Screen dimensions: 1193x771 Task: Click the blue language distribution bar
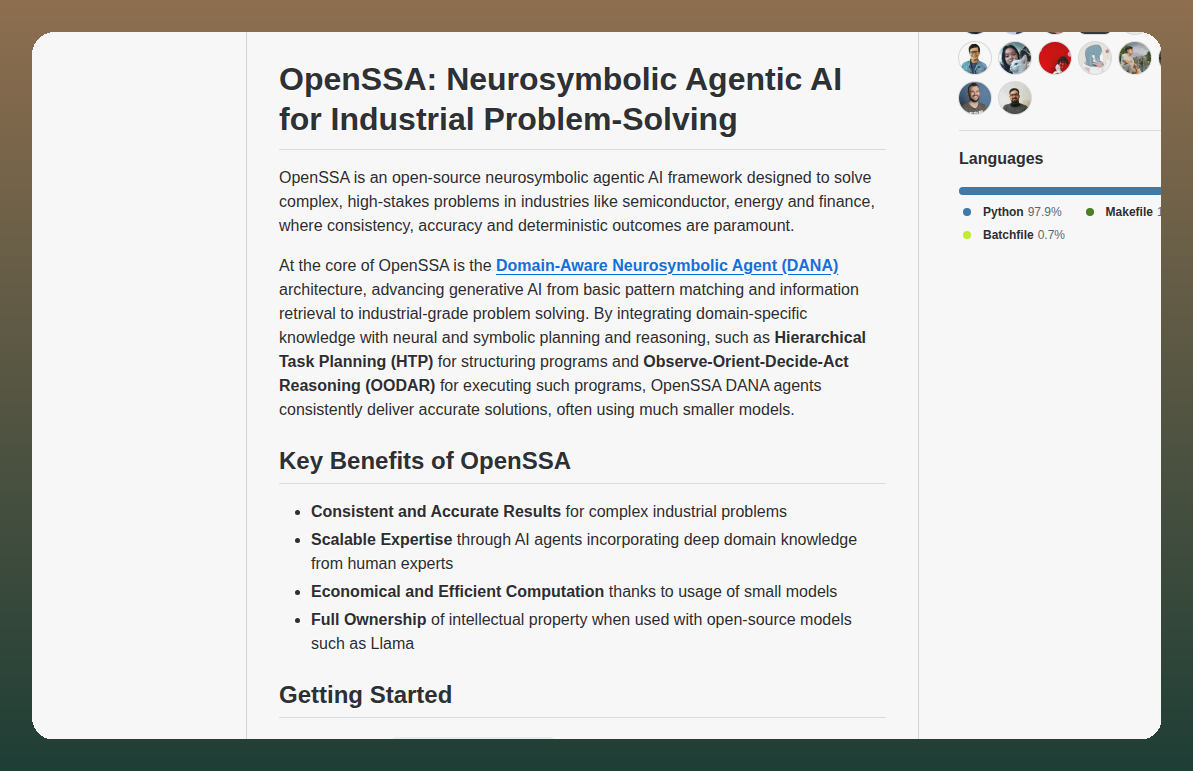click(x=1060, y=191)
